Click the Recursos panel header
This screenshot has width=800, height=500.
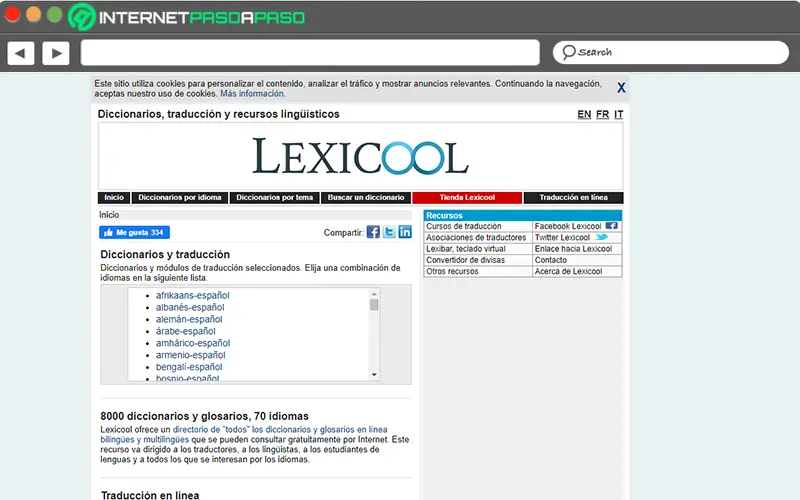[x=522, y=215]
